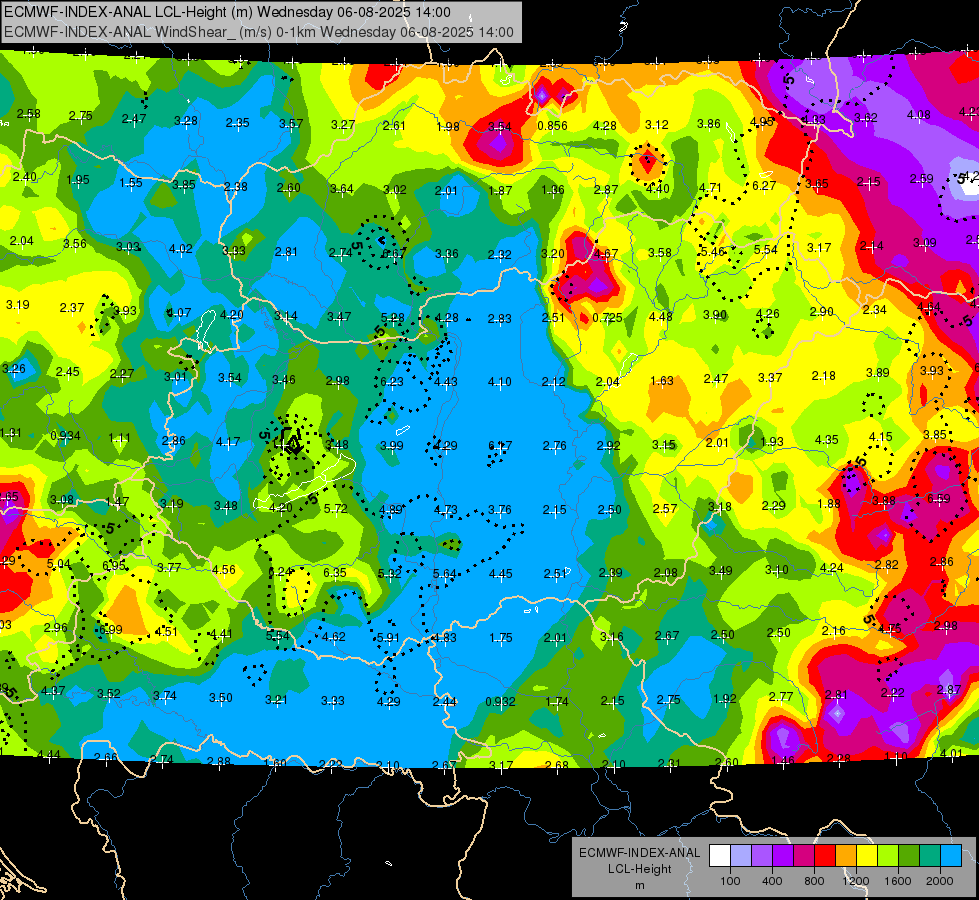Click the legend unit label m
The width and height of the screenshot is (979, 900).
point(639,885)
